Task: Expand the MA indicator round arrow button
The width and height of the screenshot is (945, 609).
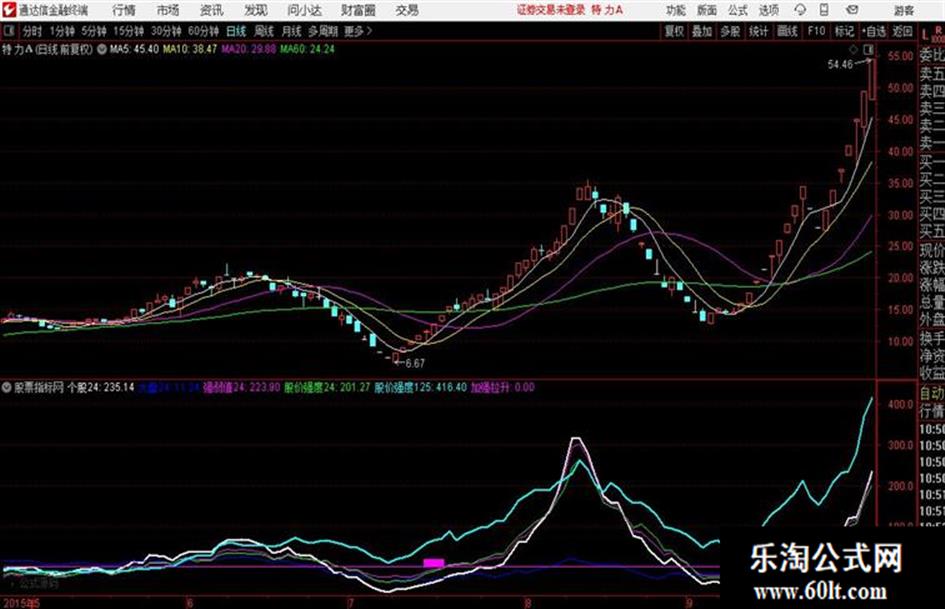Action: pyautogui.click(x=102, y=49)
